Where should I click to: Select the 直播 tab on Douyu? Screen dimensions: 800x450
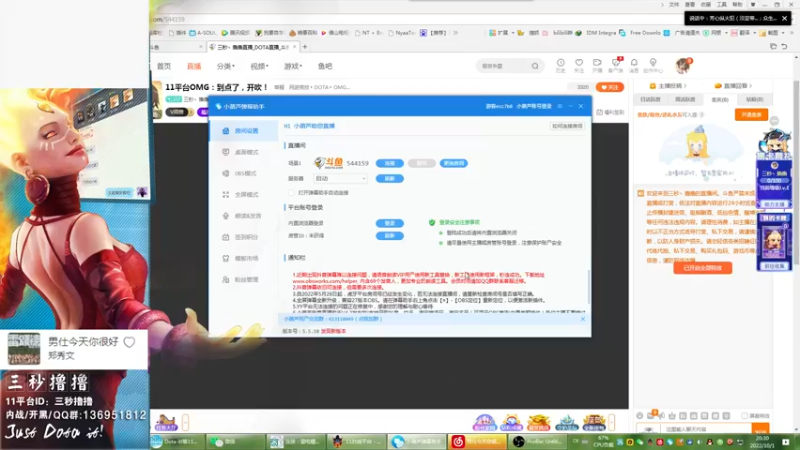pos(194,66)
